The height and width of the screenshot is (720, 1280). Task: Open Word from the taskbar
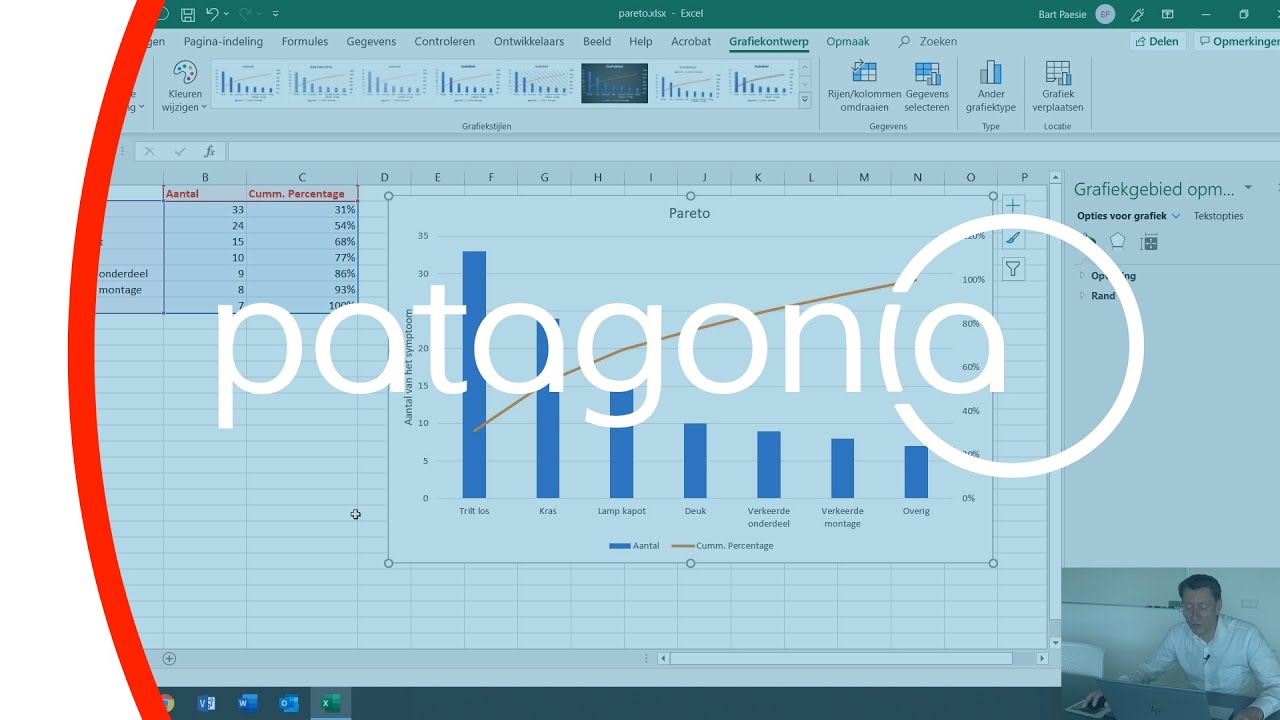(x=247, y=703)
